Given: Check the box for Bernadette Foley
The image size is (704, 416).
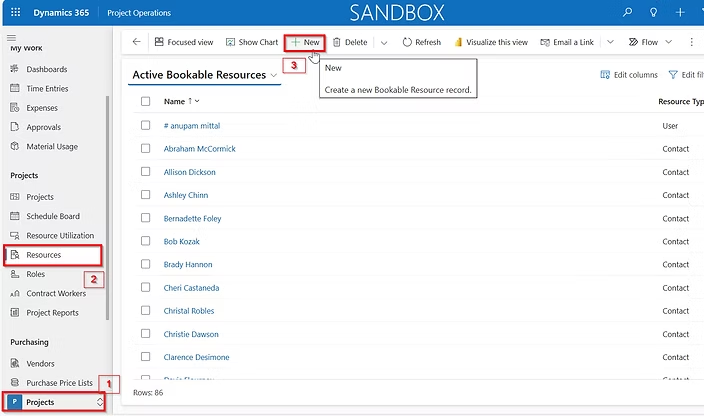Looking at the screenshot, I should coord(145,218).
